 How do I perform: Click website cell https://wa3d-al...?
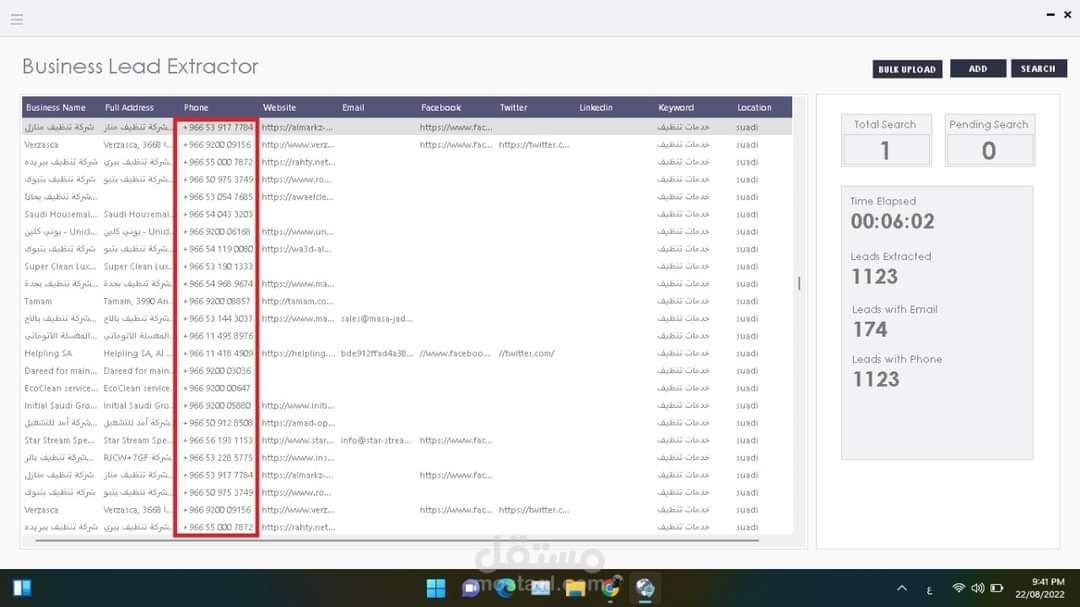point(297,249)
